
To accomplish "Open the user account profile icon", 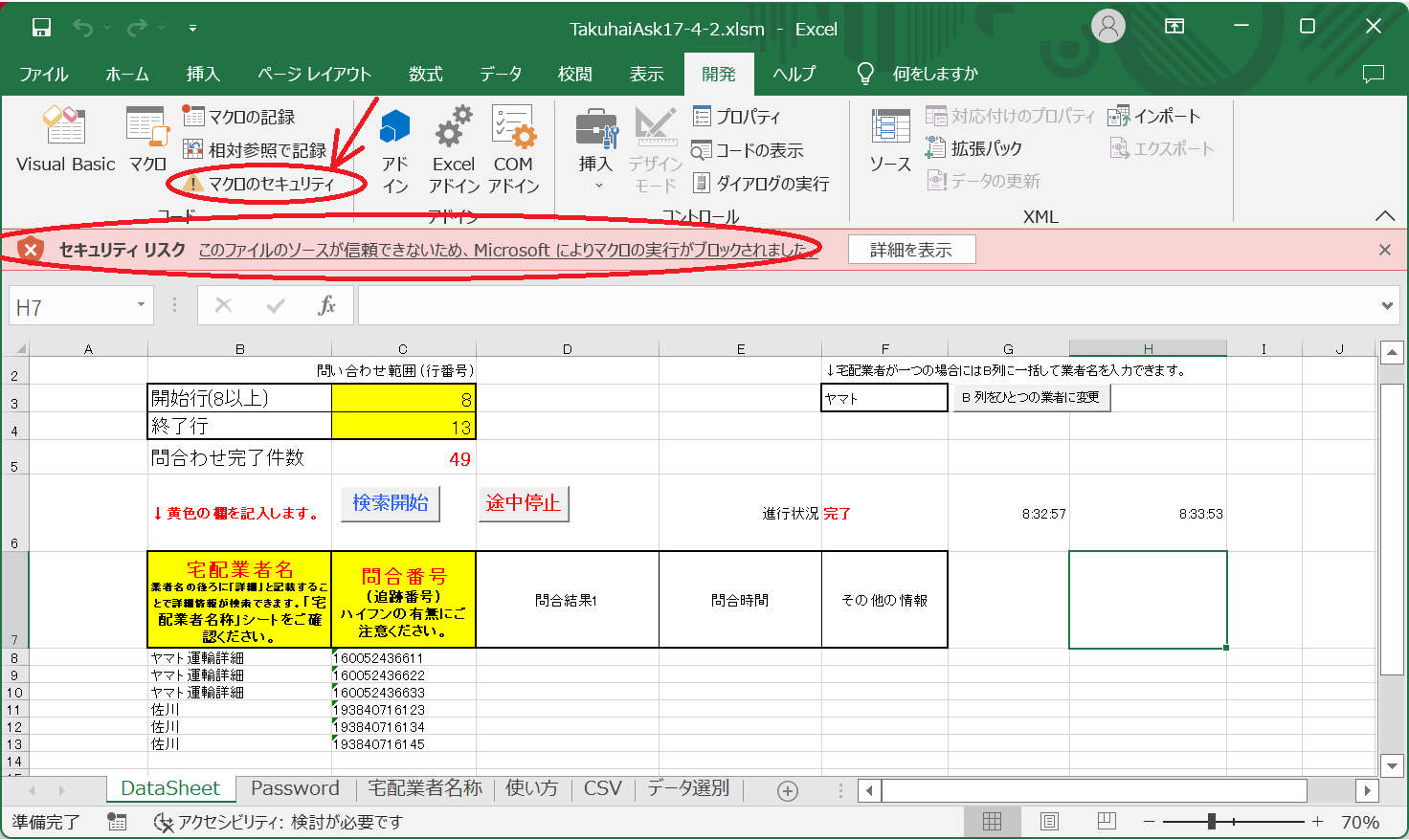I will tap(1108, 27).
